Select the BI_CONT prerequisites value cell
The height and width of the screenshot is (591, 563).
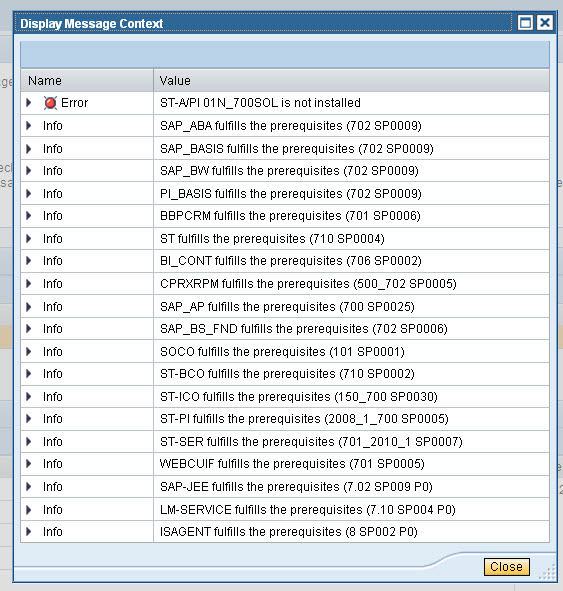pos(351,261)
